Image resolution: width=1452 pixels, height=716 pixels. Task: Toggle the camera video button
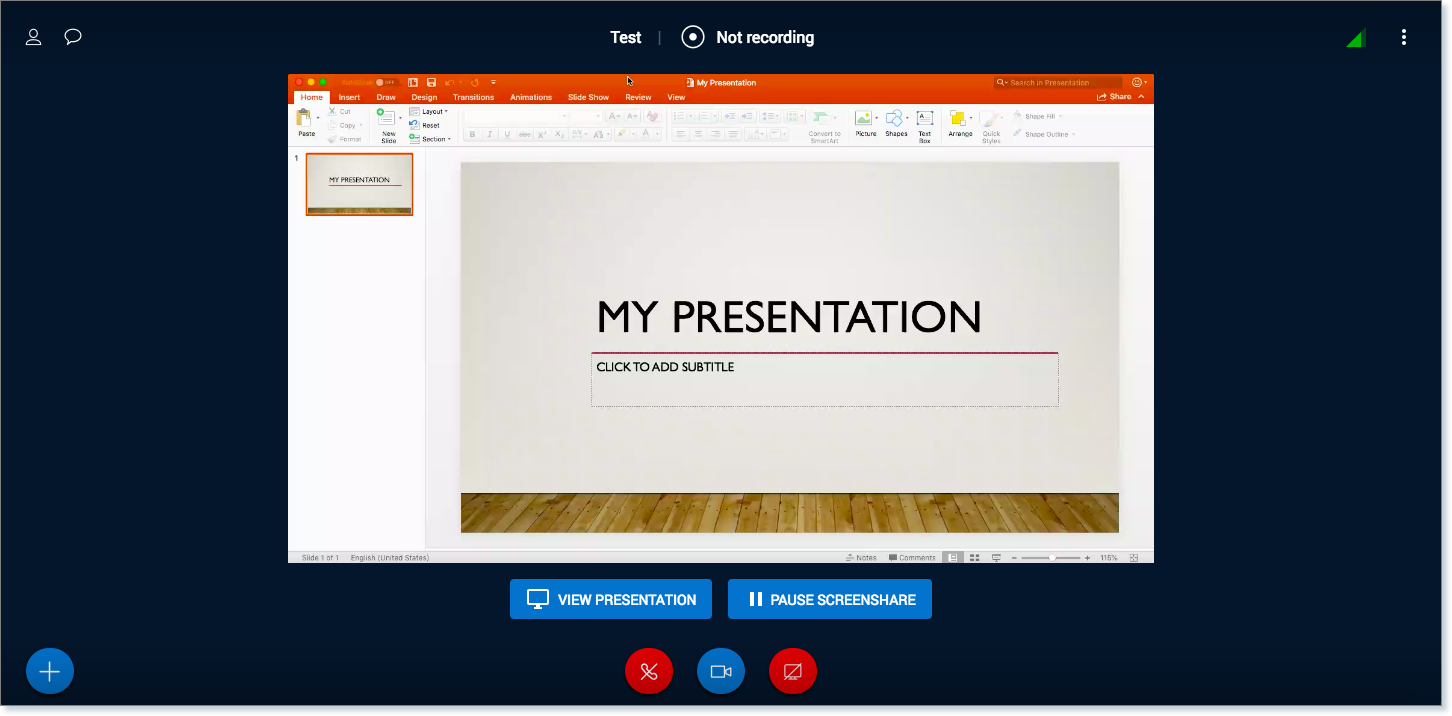point(721,671)
